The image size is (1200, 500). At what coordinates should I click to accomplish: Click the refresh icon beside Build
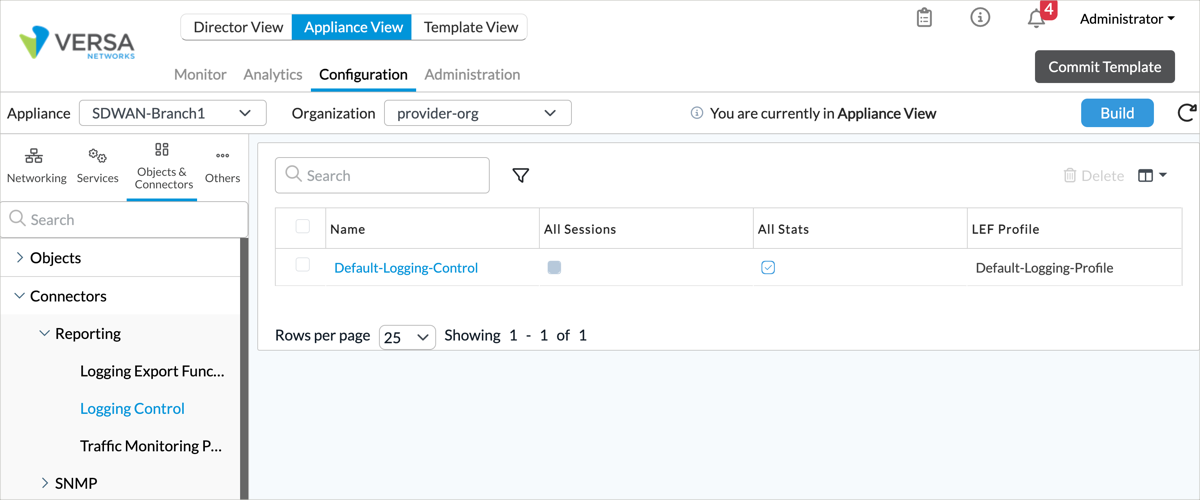[x=1186, y=113]
